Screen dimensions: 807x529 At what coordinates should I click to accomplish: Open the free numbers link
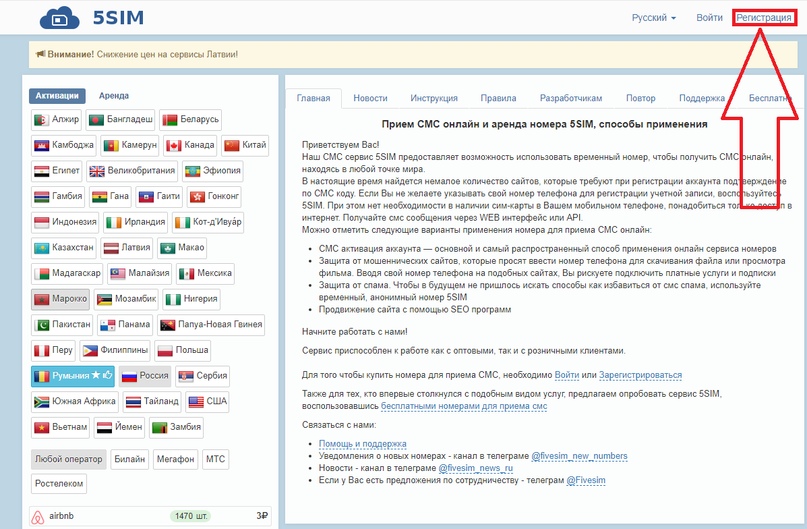point(464,407)
